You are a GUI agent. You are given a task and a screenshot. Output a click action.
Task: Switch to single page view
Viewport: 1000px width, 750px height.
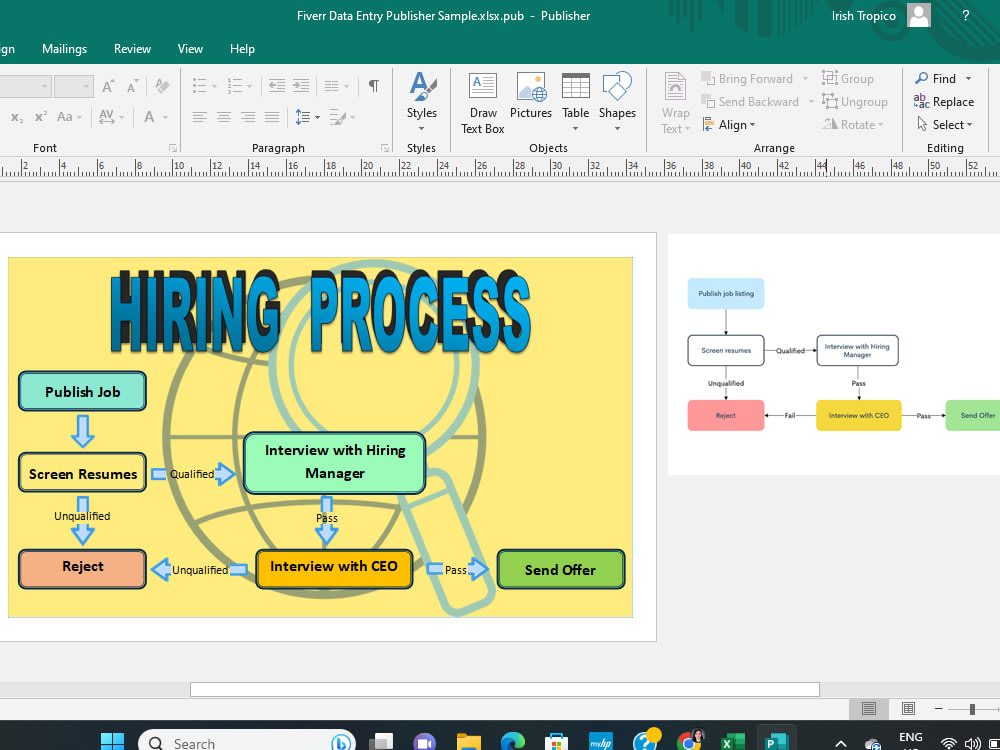pyautogui.click(x=869, y=709)
